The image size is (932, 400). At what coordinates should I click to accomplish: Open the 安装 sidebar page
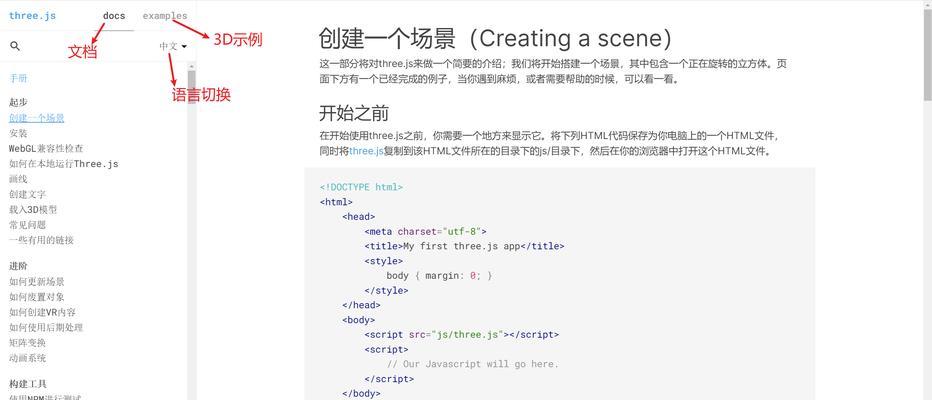pos(18,133)
